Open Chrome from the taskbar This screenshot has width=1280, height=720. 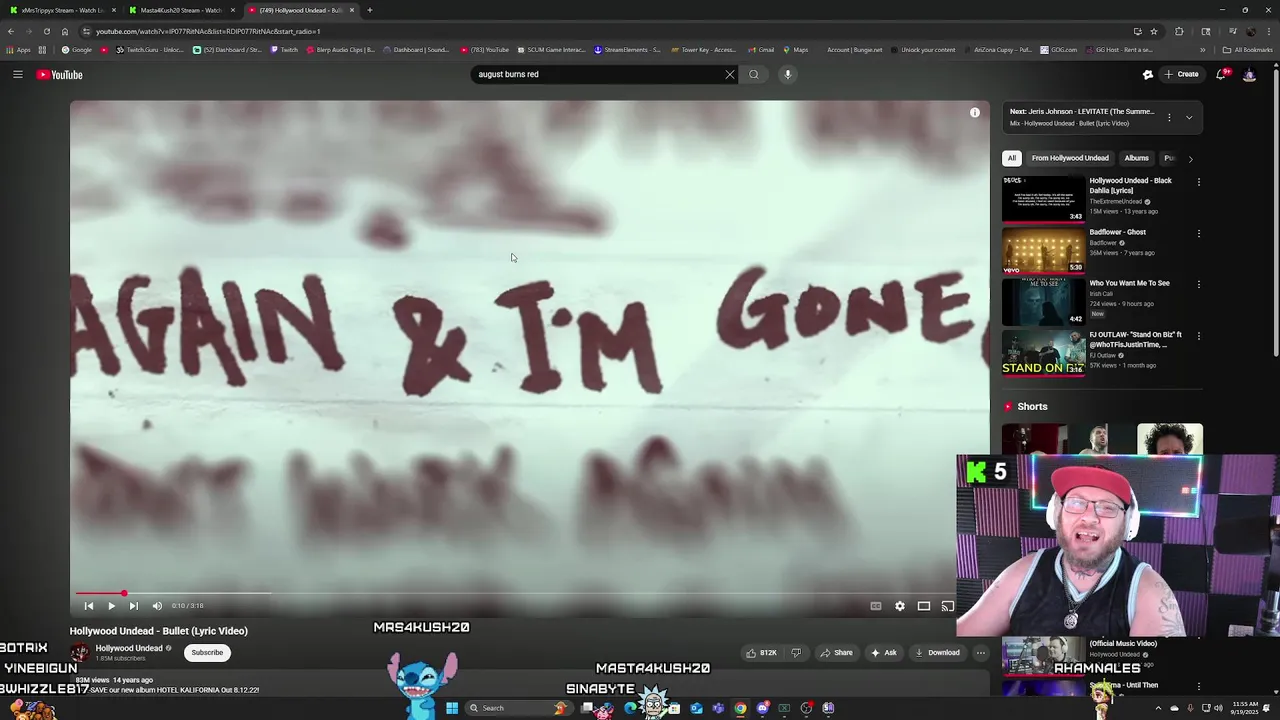740,708
